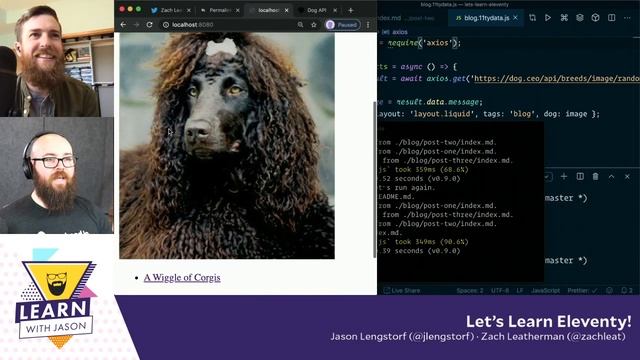
Task: Click the feedback smiley in status bar
Action: [609, 291]
